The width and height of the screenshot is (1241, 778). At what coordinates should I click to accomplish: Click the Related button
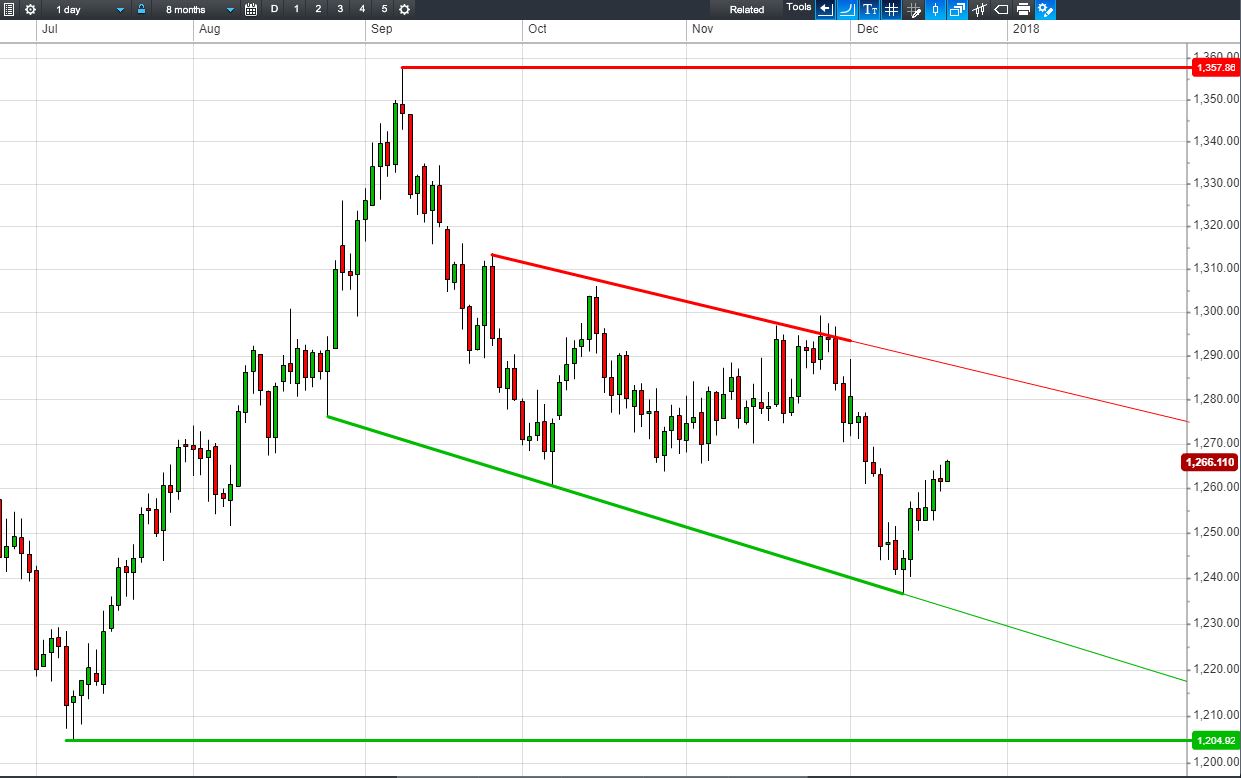747,9
